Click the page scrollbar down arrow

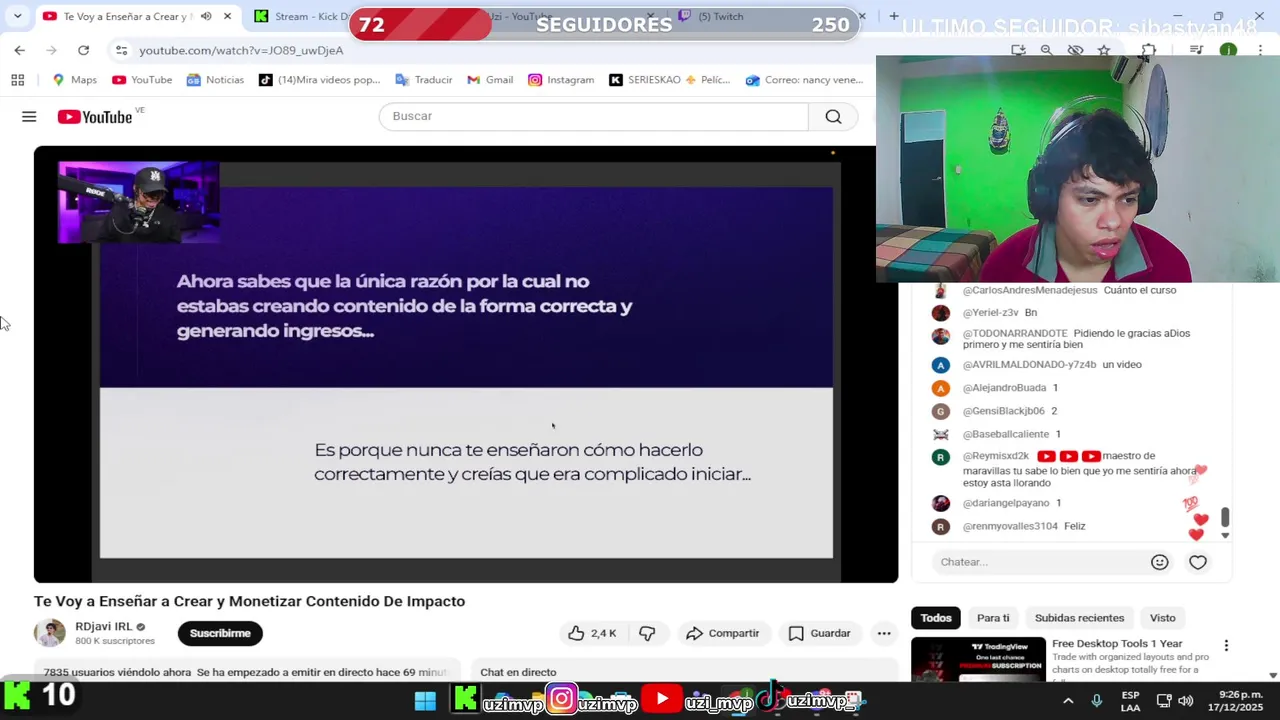tap(1272, 675)
